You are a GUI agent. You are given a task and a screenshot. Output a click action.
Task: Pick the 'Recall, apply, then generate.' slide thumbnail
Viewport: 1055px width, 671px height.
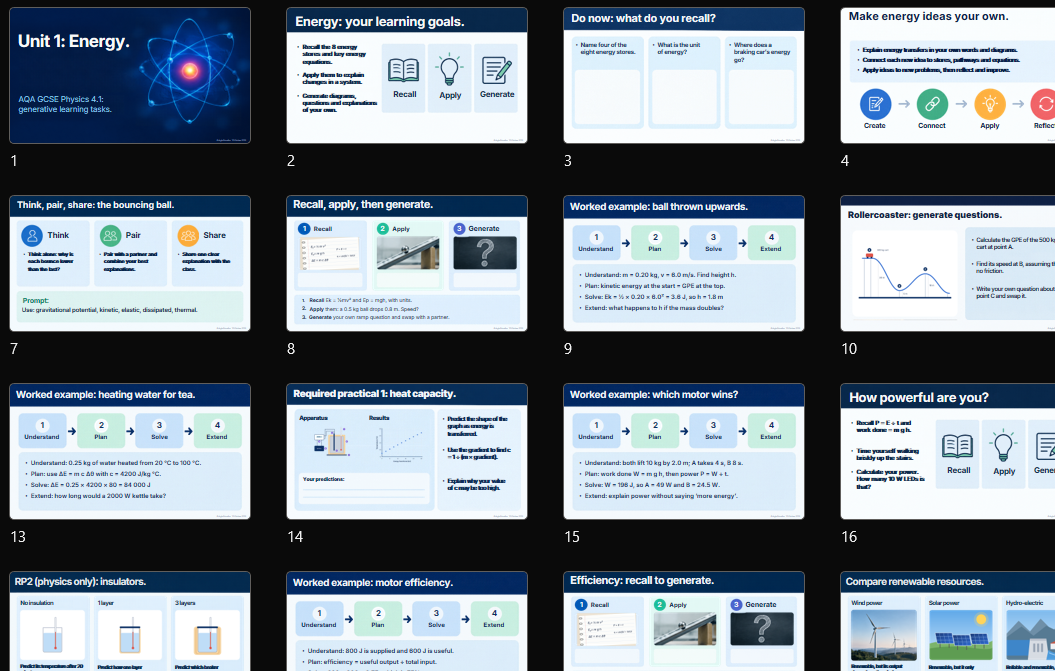click(407, 263)
